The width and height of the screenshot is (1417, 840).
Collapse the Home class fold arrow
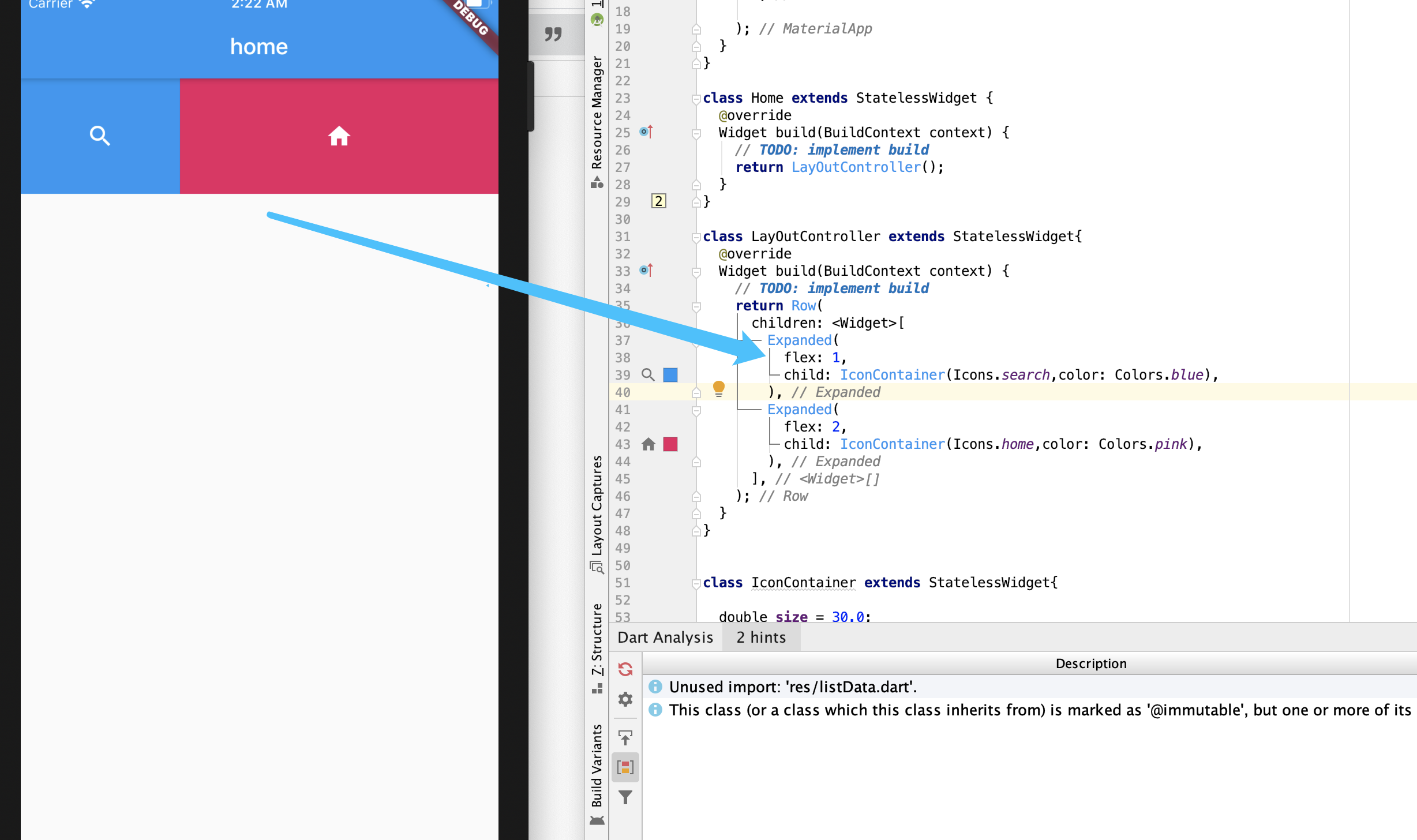pyautogui.click(x=696, y=99)
